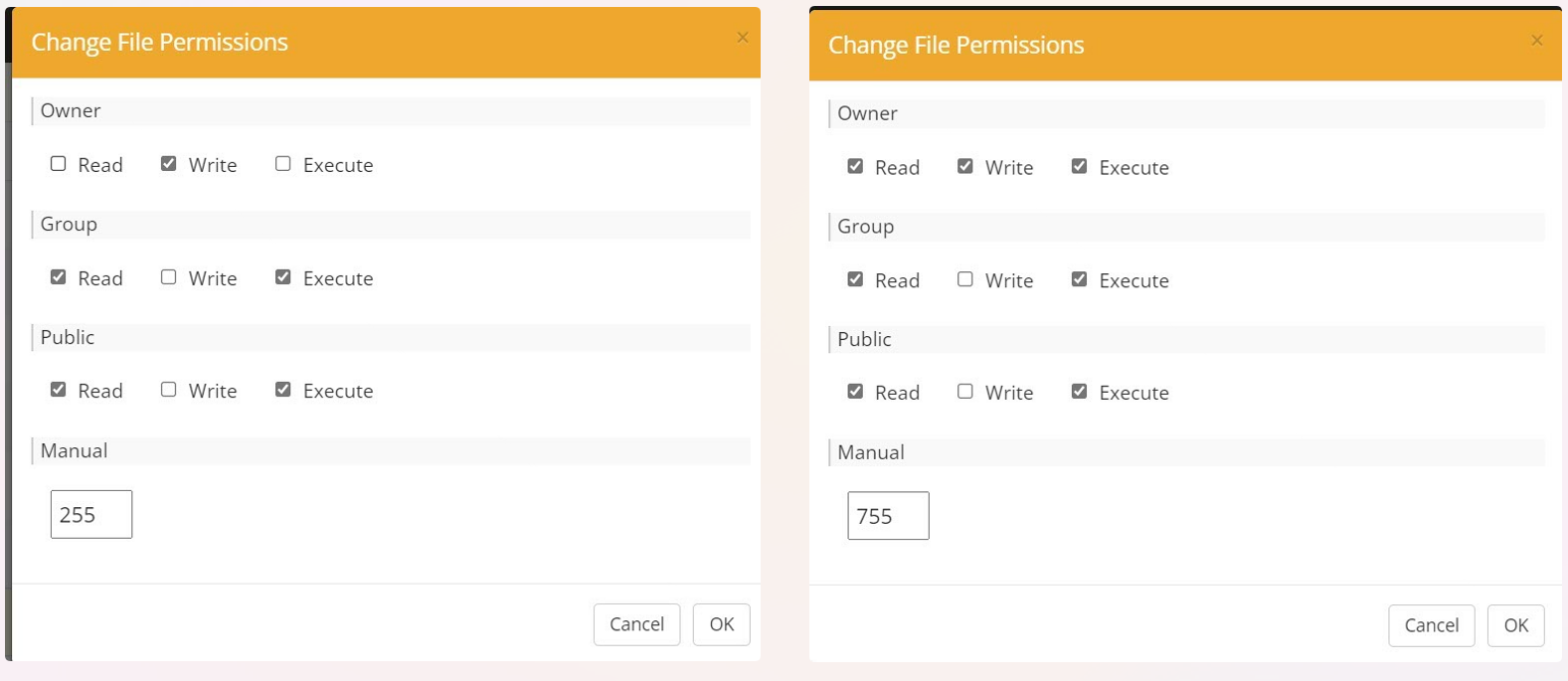Check Public Write in the 255 dialog
Screen dimensions: 1568x681
(x=169, y=390)
